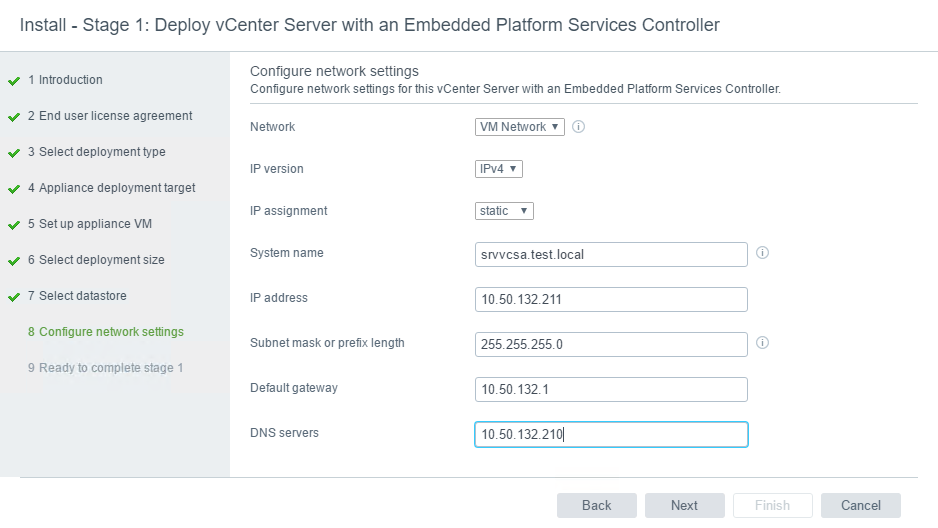Click the IP address input field
Image resolution: width=938 pixels, height=528 pixels.
click(x=611, y=299)
